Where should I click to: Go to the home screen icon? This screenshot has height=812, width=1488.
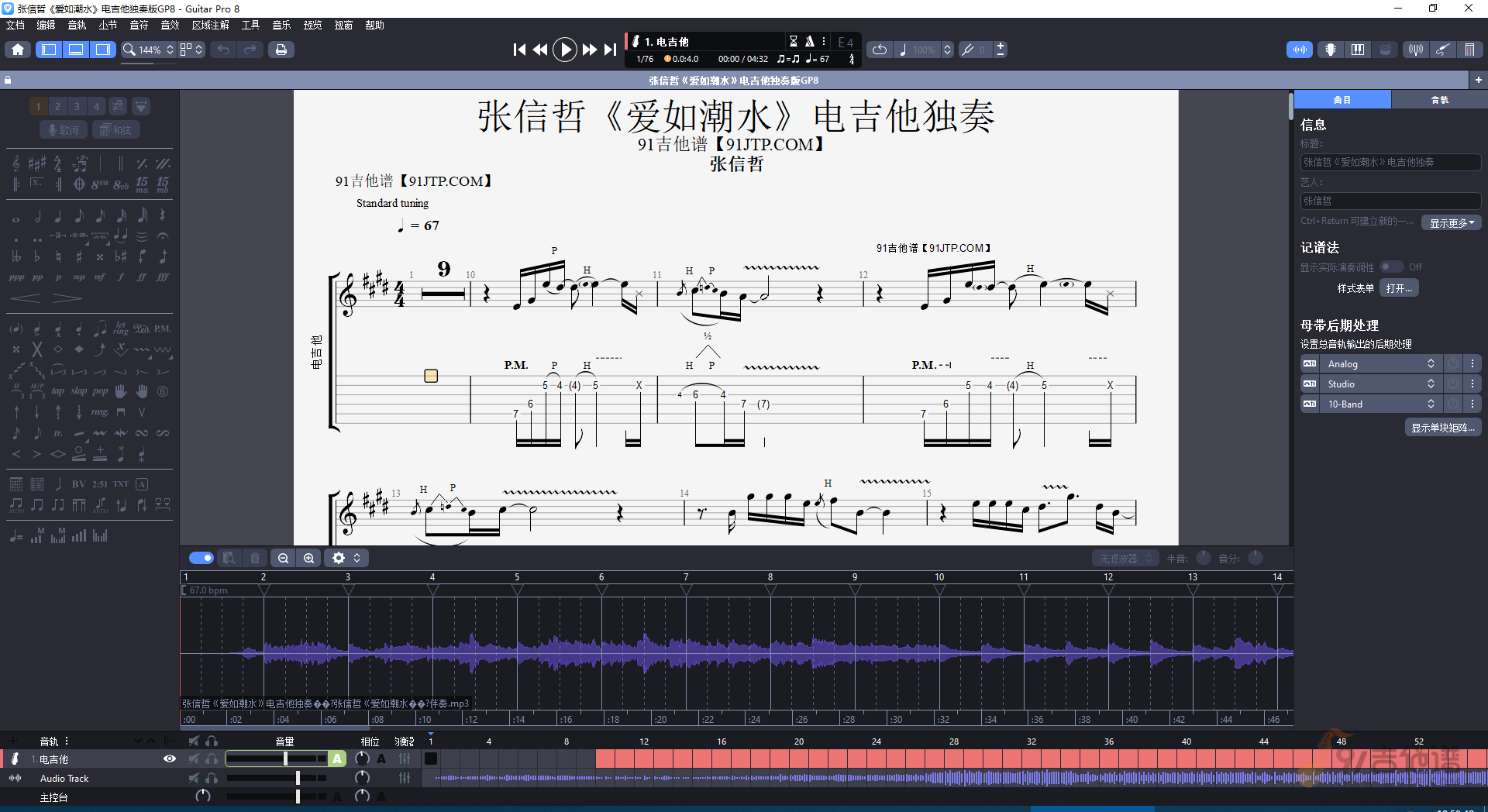pyautogui.click(x=18, y=50)
